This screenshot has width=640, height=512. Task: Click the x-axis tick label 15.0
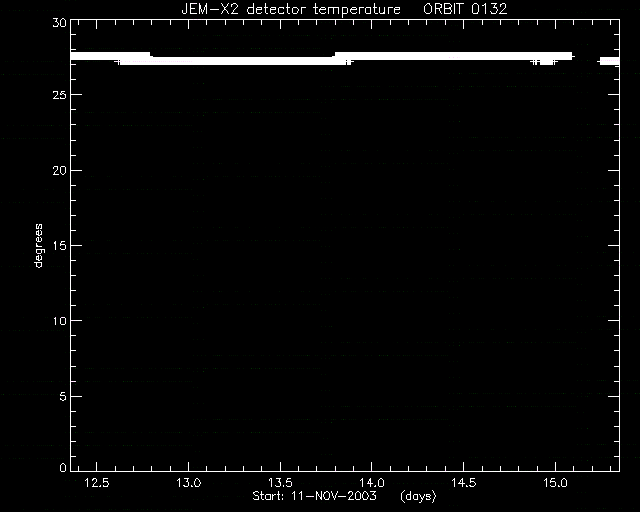(556, 483)
